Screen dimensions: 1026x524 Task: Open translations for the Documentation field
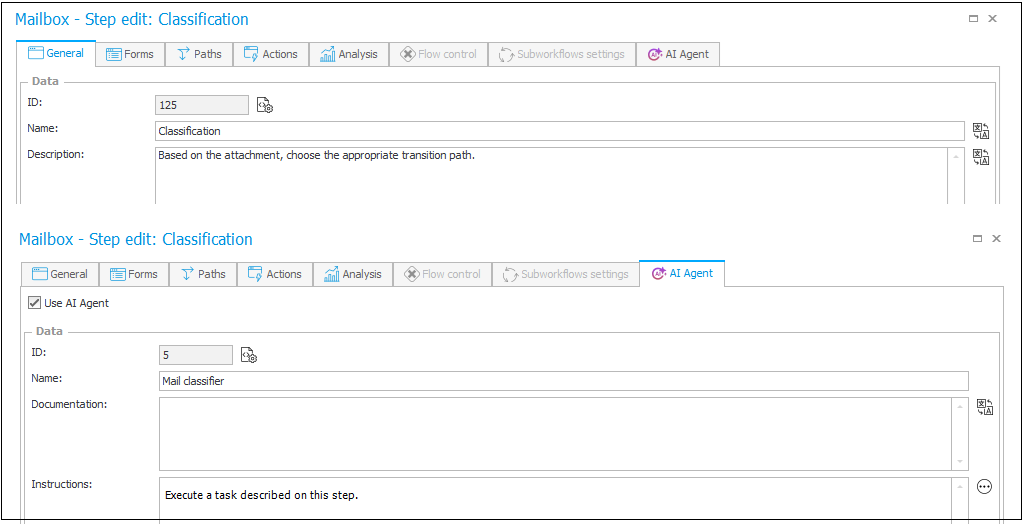point(985,407)
